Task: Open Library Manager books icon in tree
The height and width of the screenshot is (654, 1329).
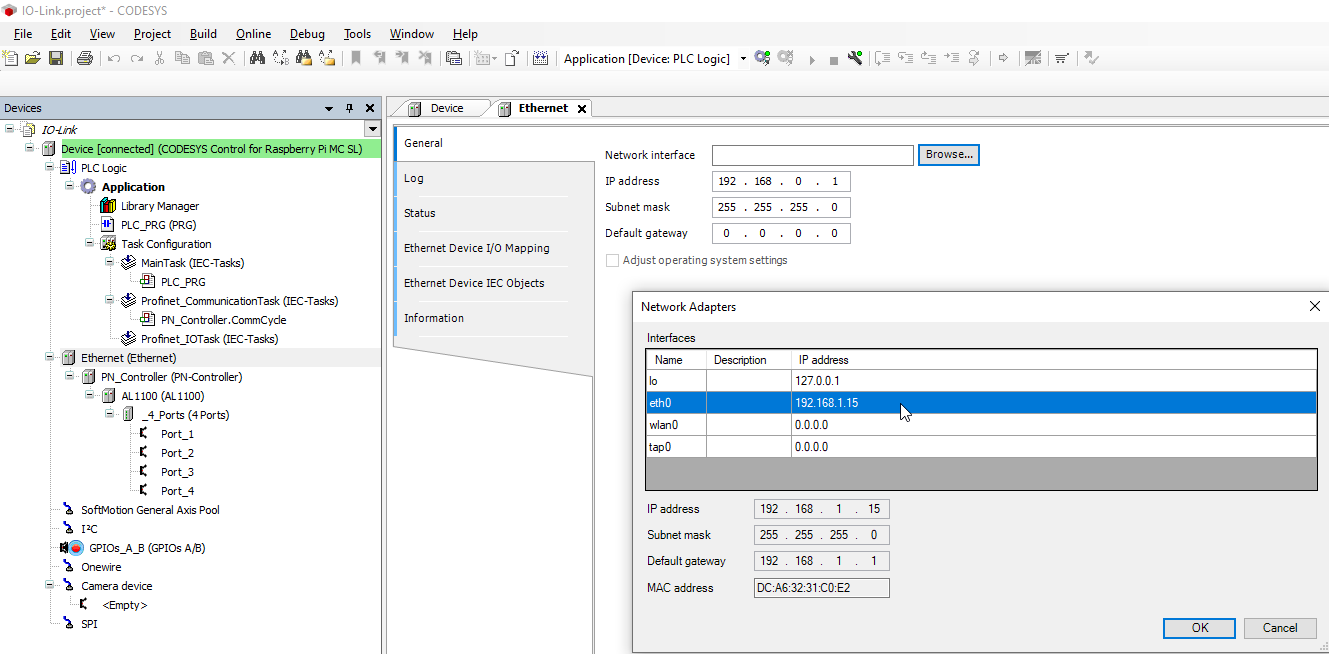Action: tap(108, 206)
